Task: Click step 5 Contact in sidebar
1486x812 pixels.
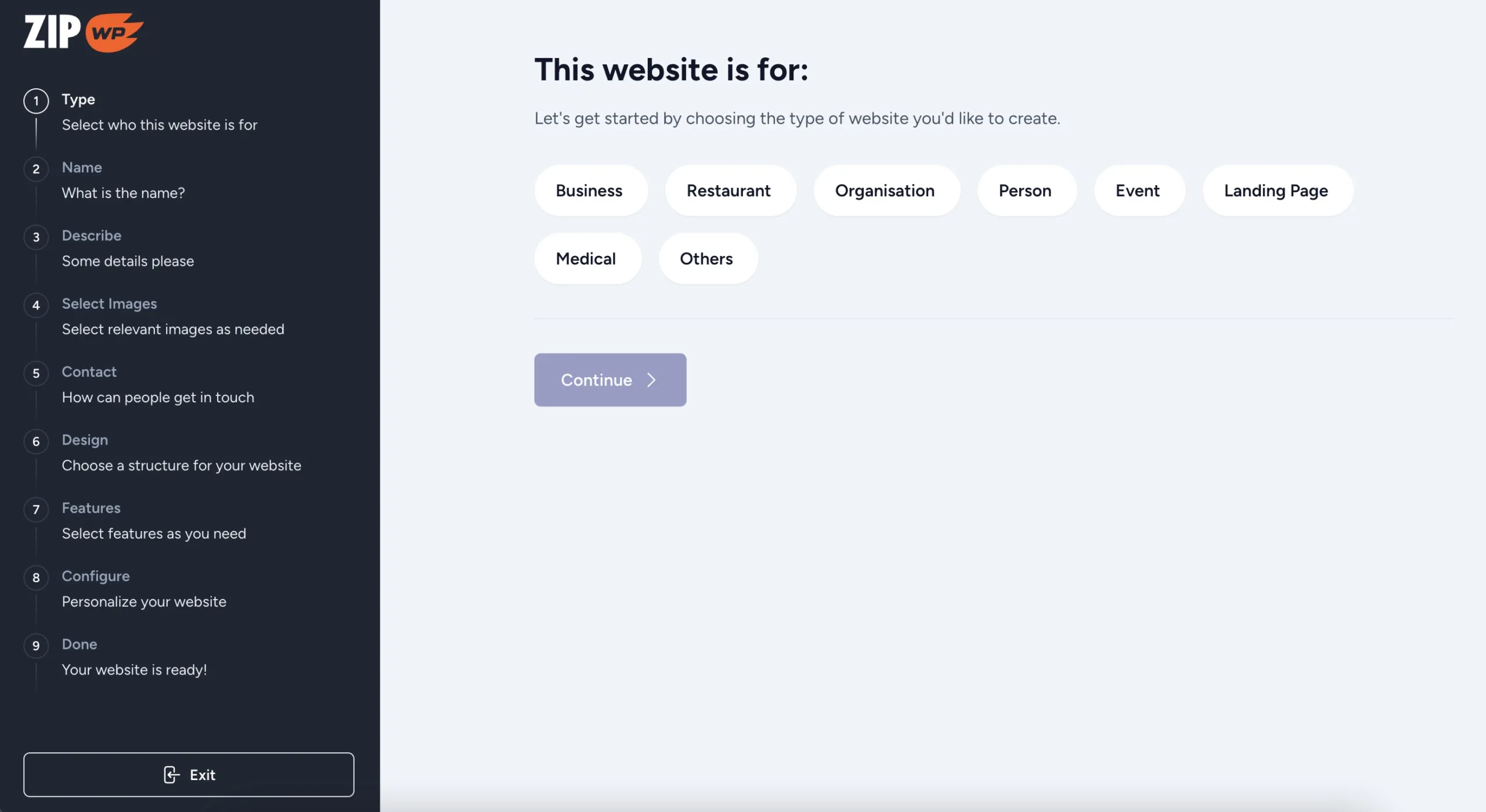Action: point(89,371)
